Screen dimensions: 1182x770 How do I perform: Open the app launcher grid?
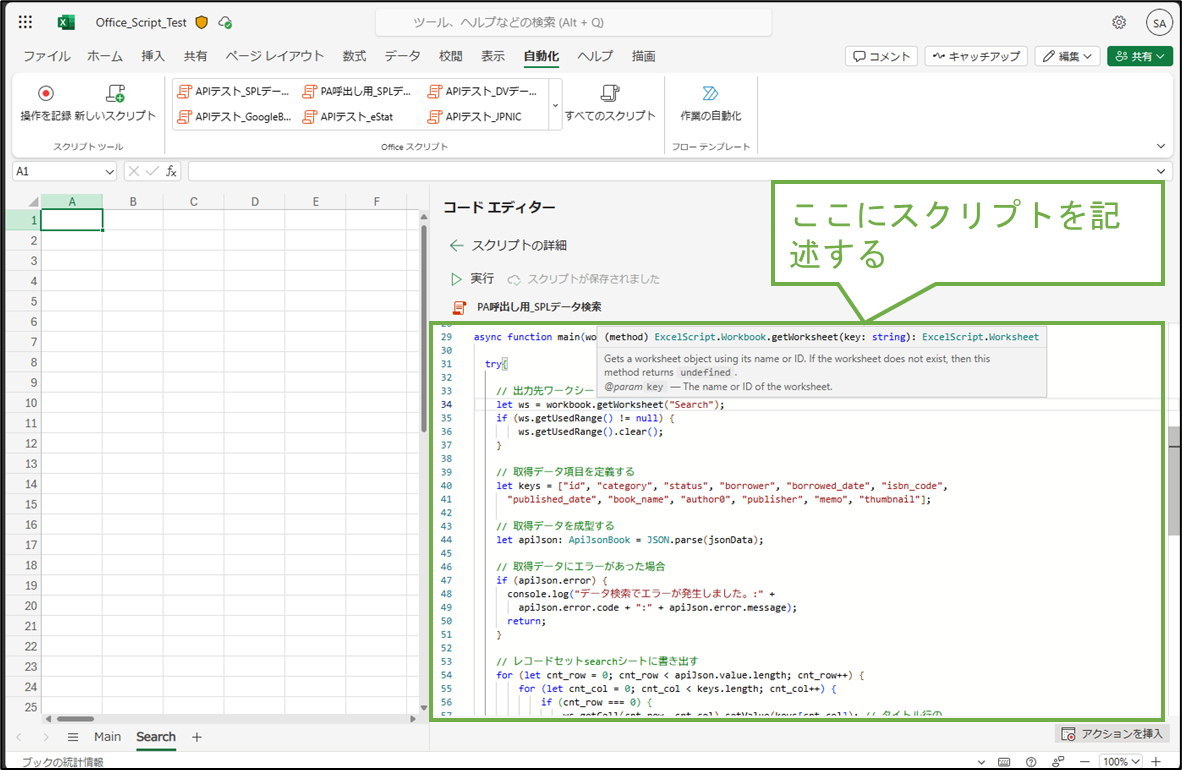point(26,23)
